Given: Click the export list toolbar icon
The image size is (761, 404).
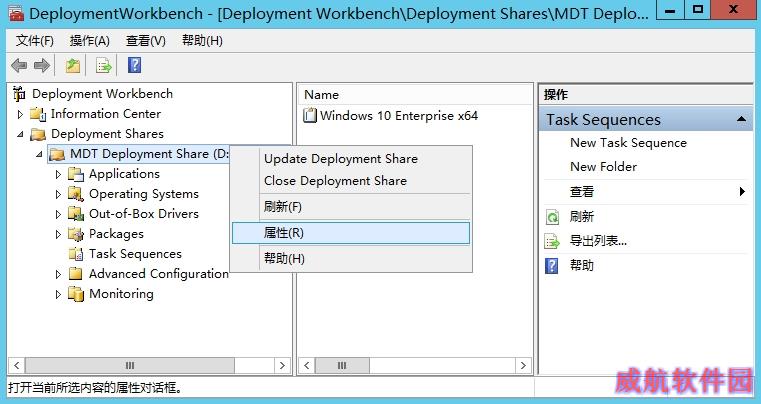Looking at the screenshot, I should (x=103, y=65).
